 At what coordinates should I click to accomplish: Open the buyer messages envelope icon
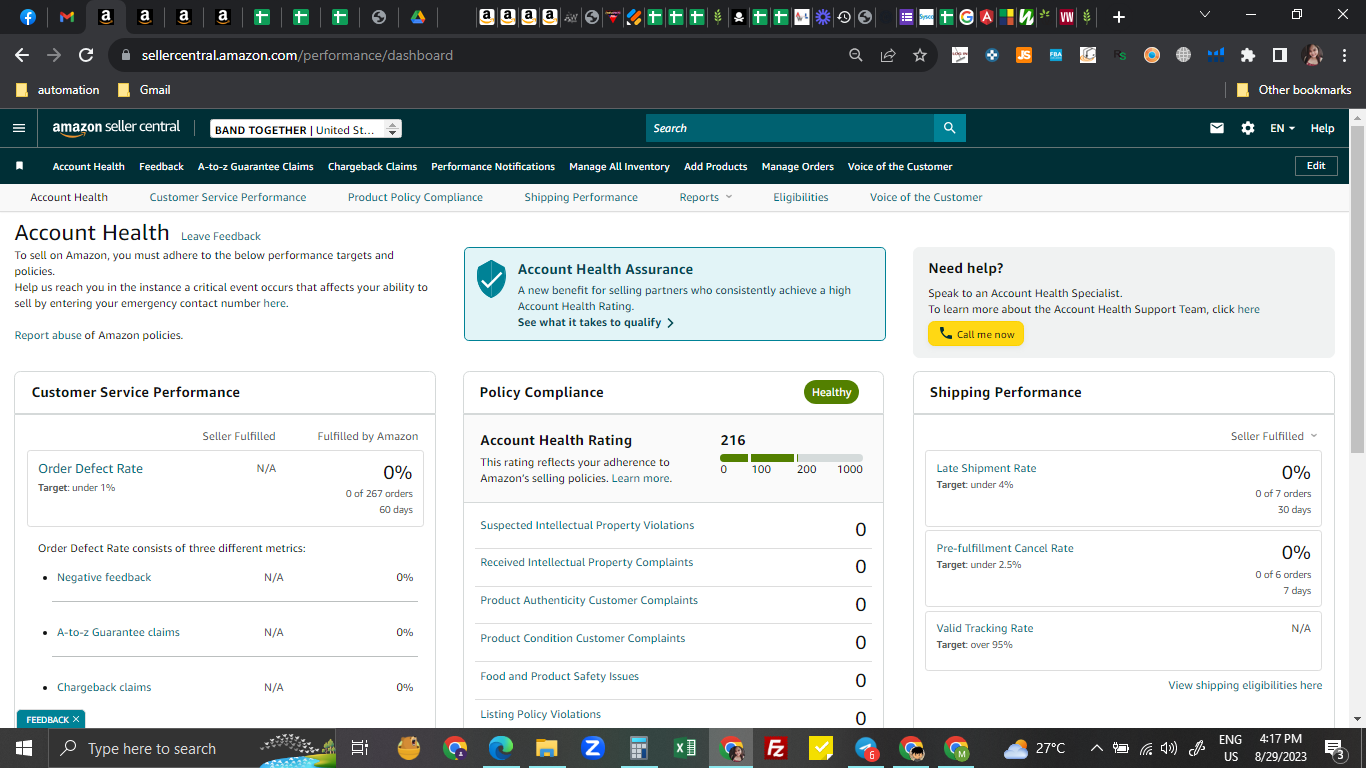click(1217, 128)
